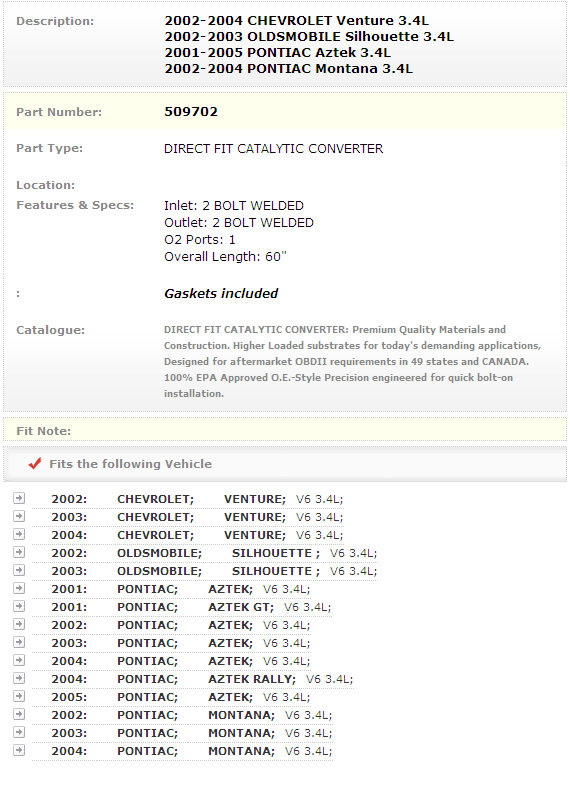Expand the 2003 Chevrolet Venture row arrow
The height and width of the screenshot is (805, 570).
coord(19,516)
